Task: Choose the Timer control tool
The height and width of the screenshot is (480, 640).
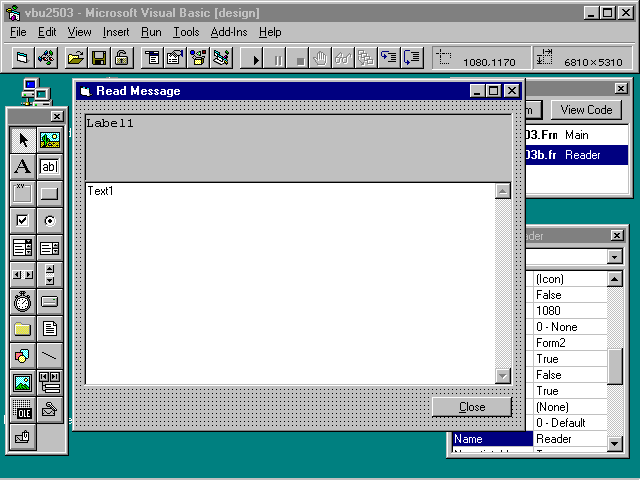Action: [22, 301]
